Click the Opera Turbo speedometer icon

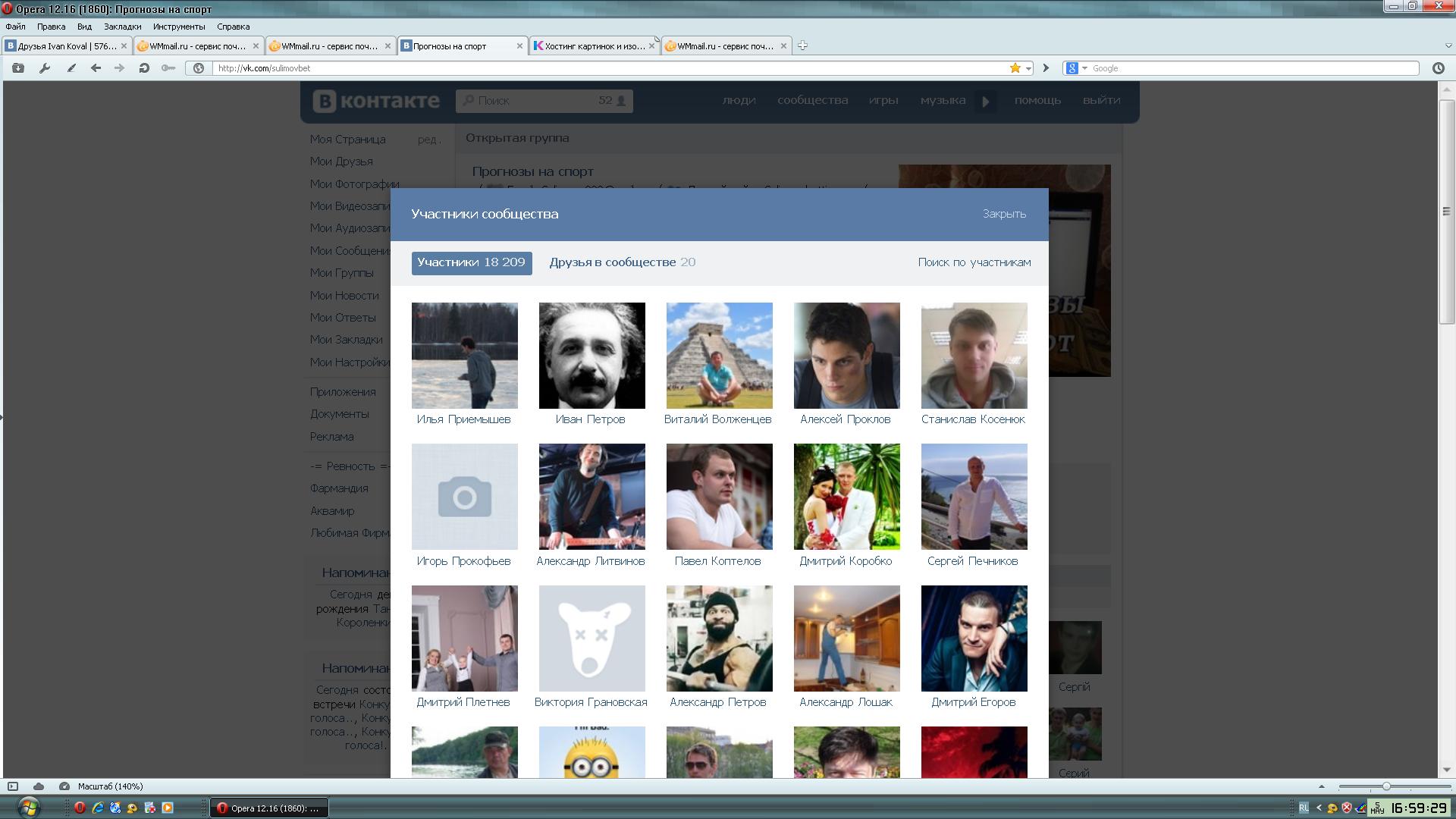tap(64, 786)
